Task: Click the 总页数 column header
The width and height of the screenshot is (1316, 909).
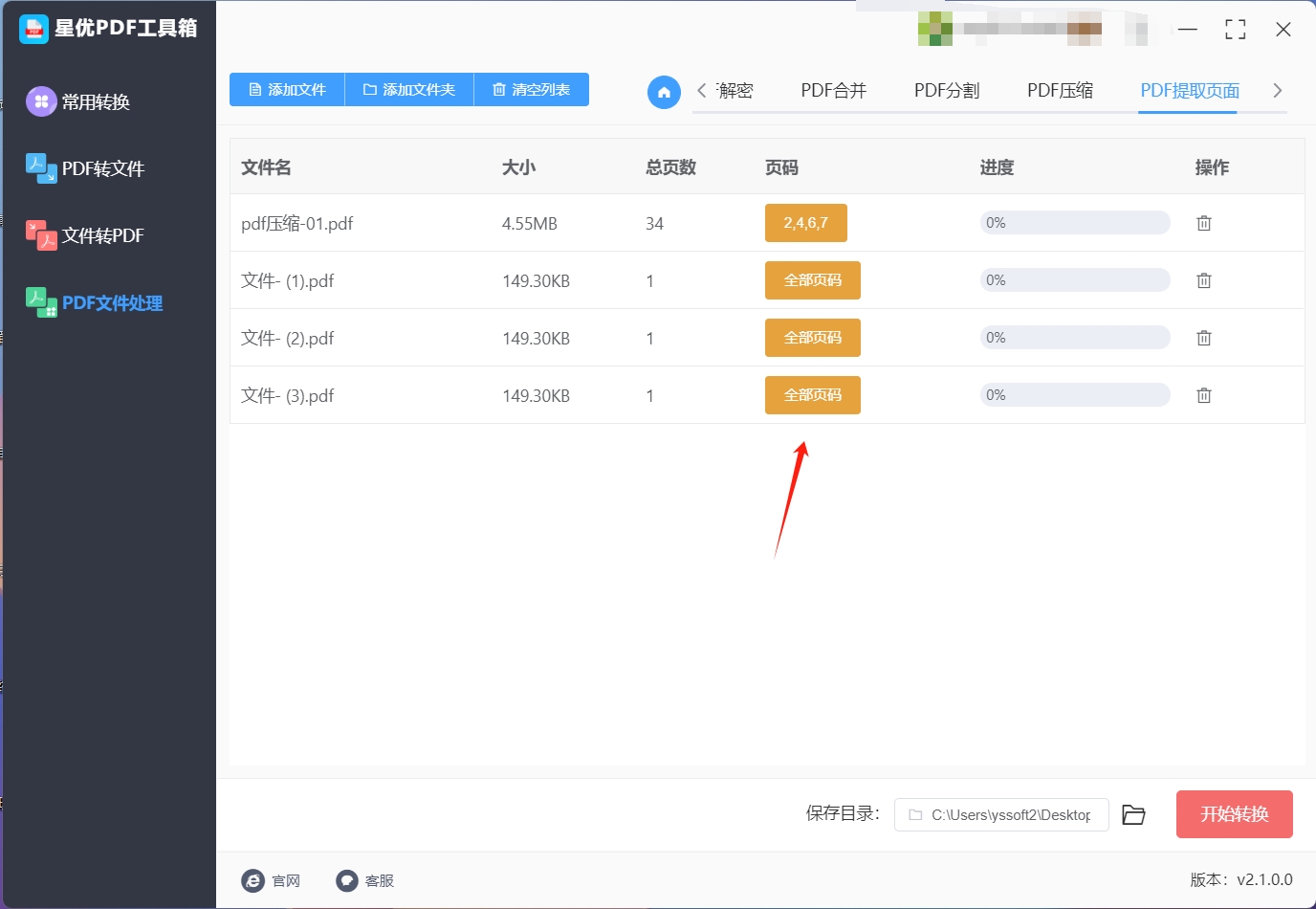Action: (671, 167)
